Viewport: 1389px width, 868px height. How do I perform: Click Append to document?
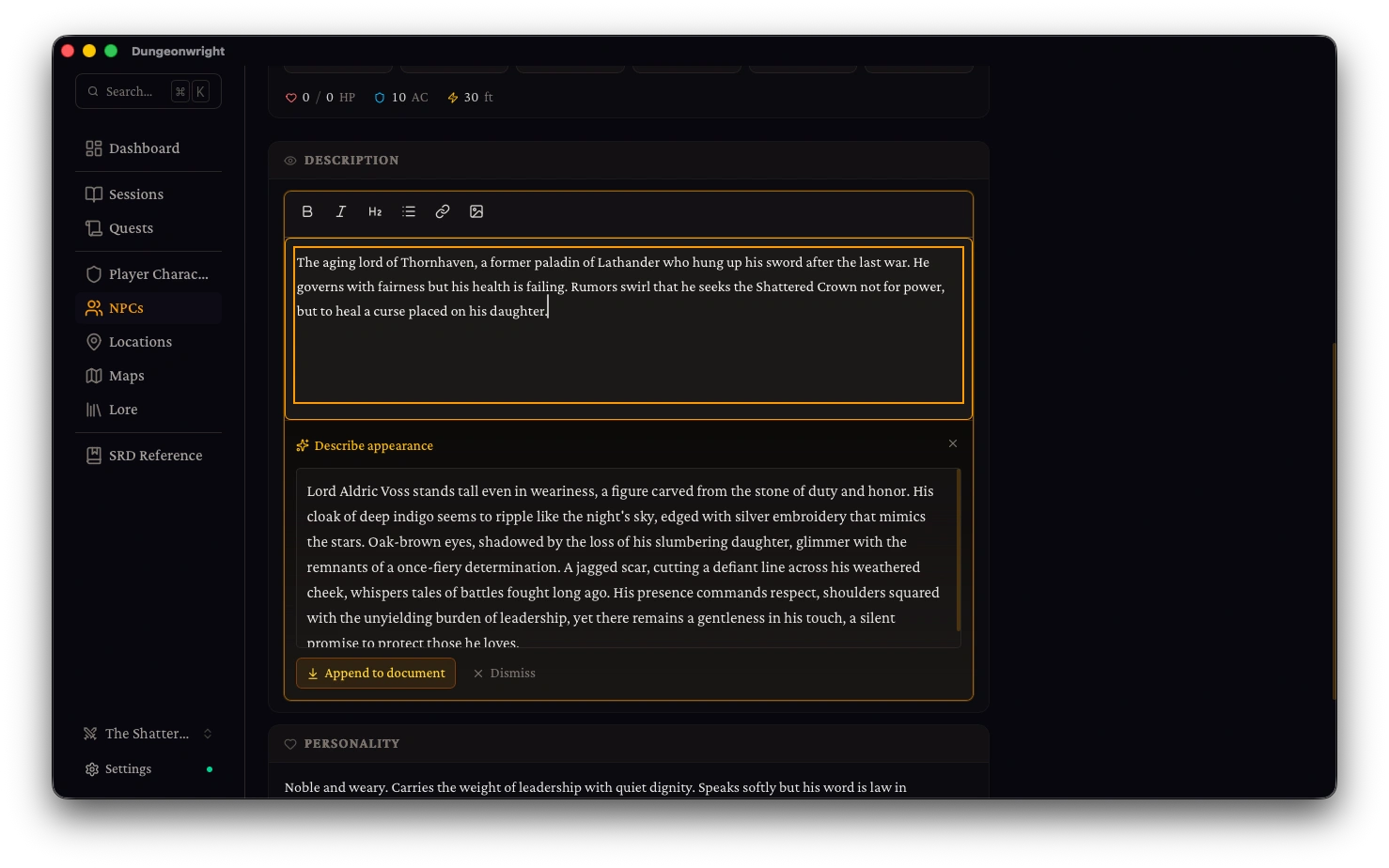375,673
